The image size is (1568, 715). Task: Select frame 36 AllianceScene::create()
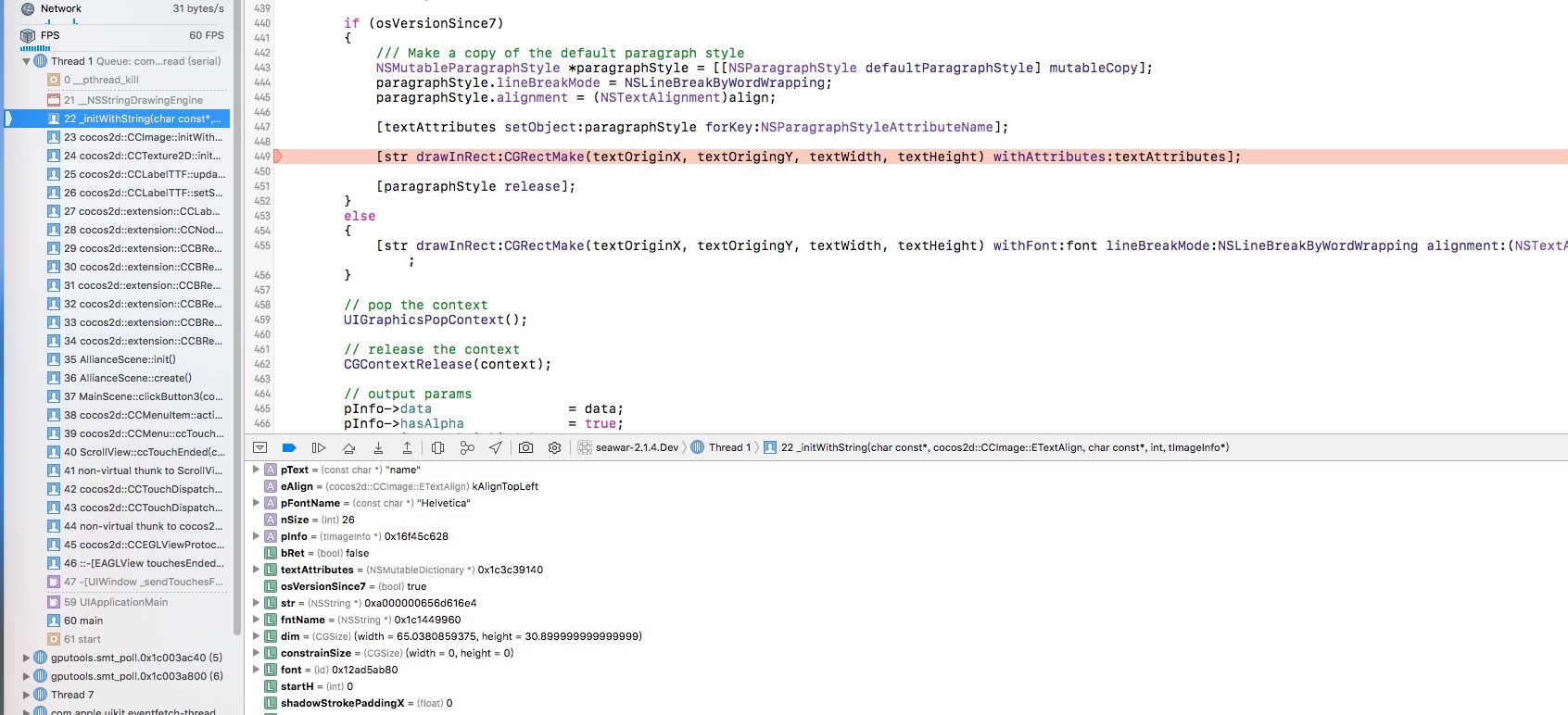(x=117, y=378)
